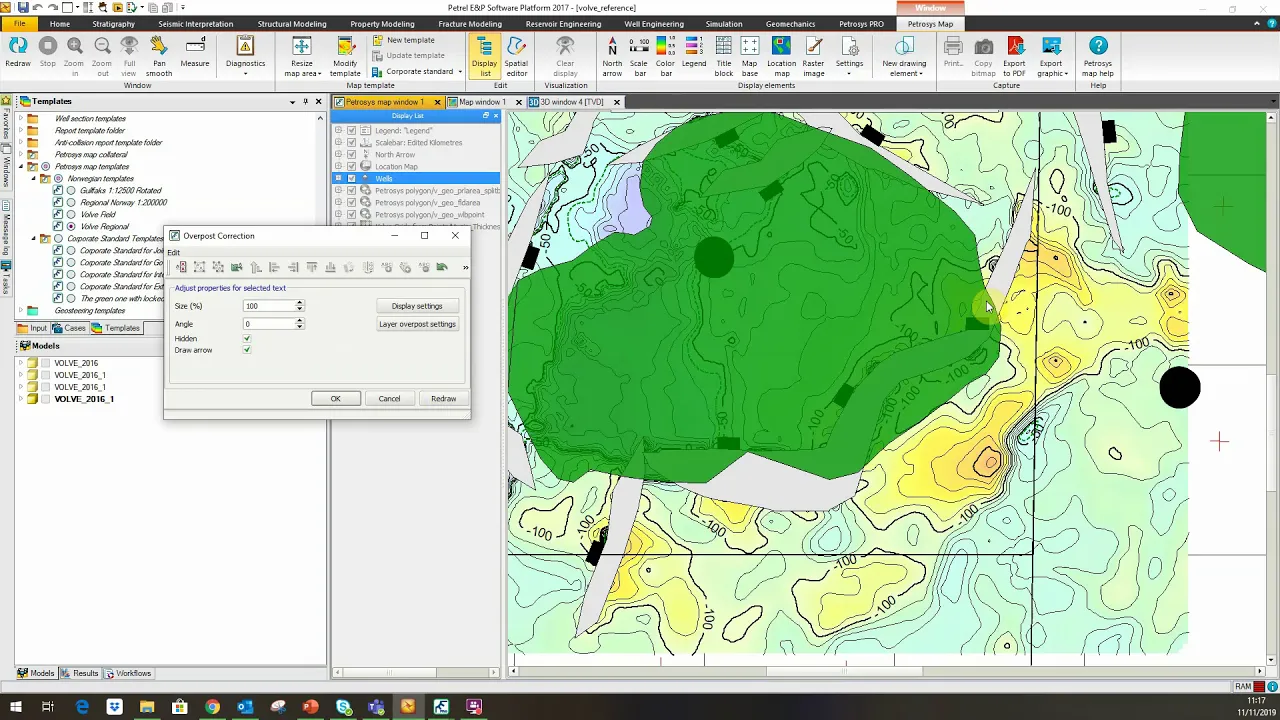Viewport: 1280px width, 720px height.
Task: Open the Property Modeling ribbon tab
Action: click(x=382, y=24)
